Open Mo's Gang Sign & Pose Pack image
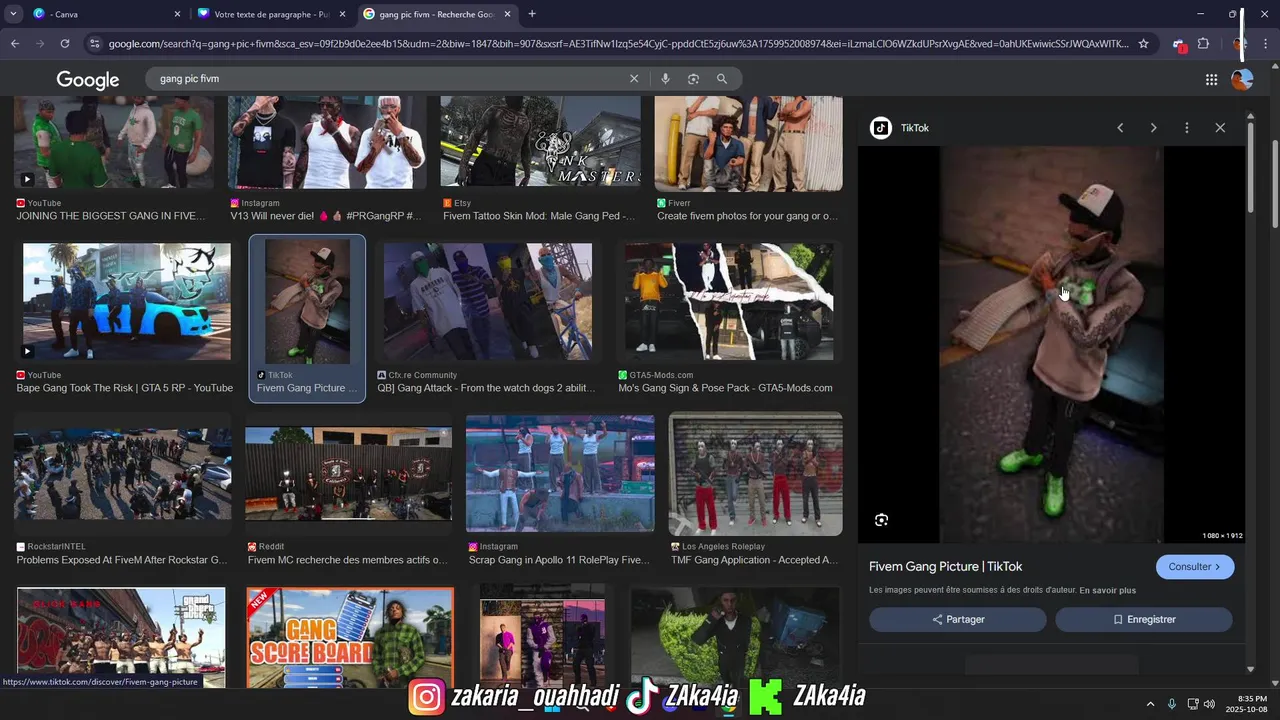 coord(729,301)
